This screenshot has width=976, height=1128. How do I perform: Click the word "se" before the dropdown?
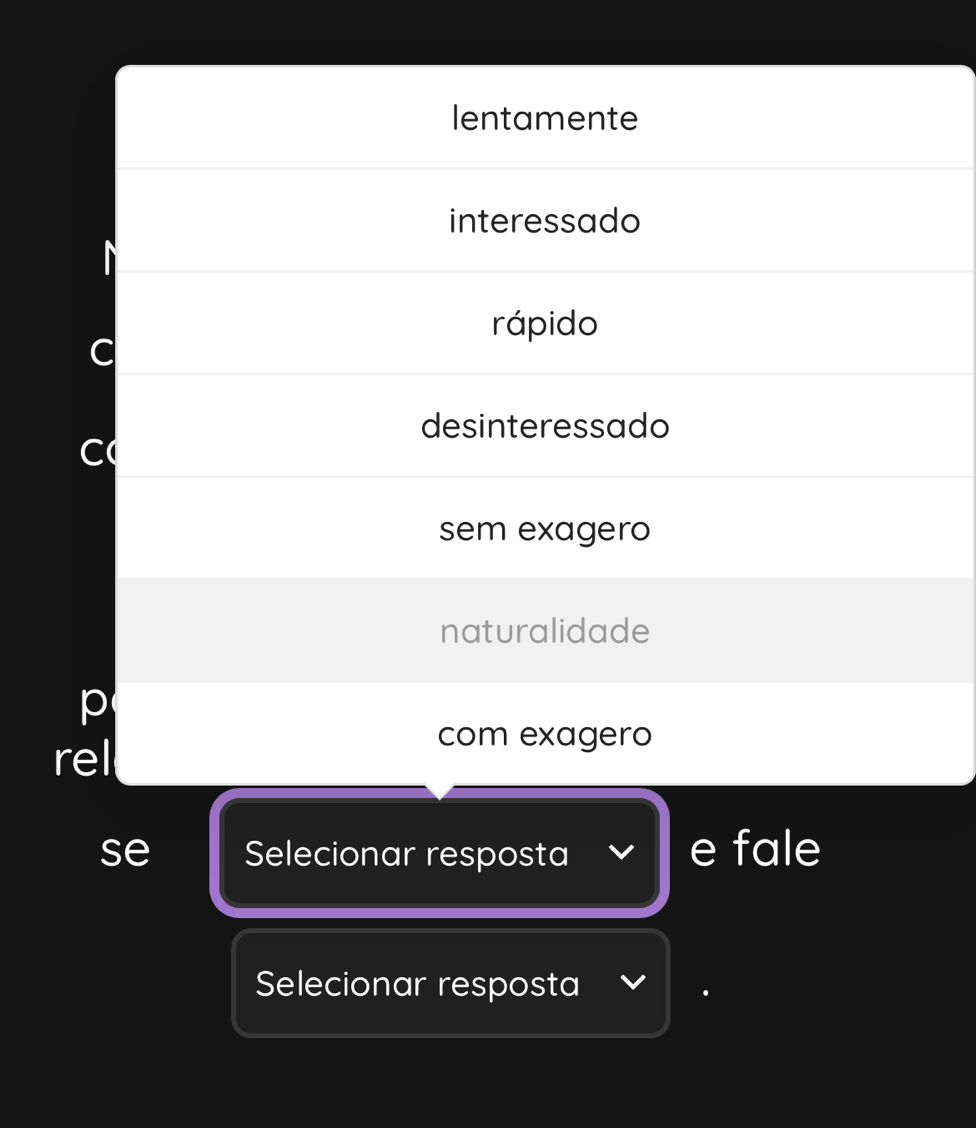[x=125, y=850]
